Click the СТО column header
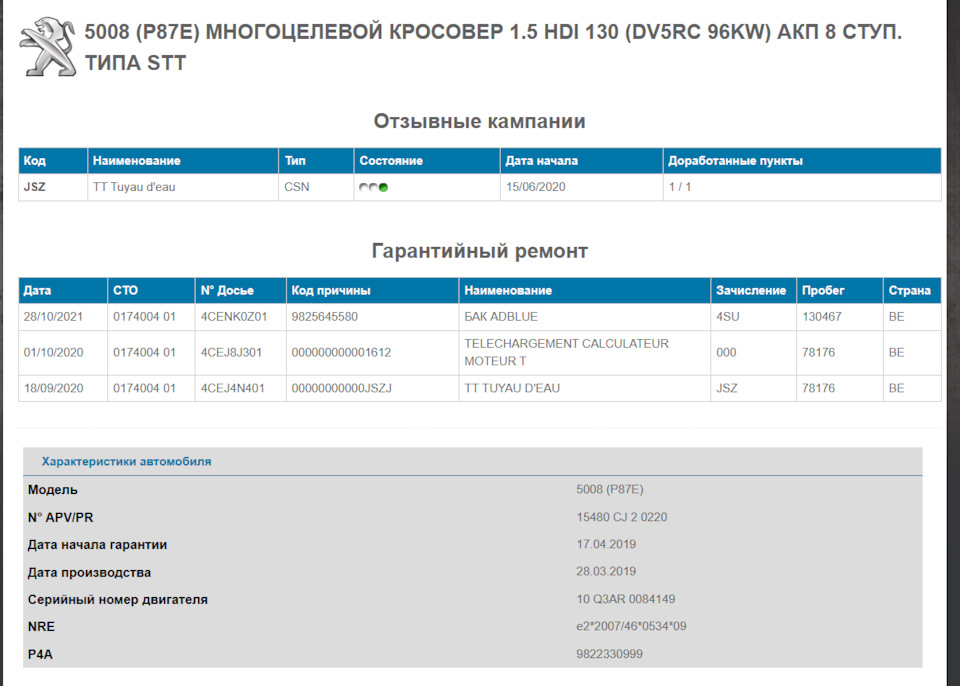Image resolution: width=960 pixels, height=686 pixels. pyautogui.click(x=151, y=290)
